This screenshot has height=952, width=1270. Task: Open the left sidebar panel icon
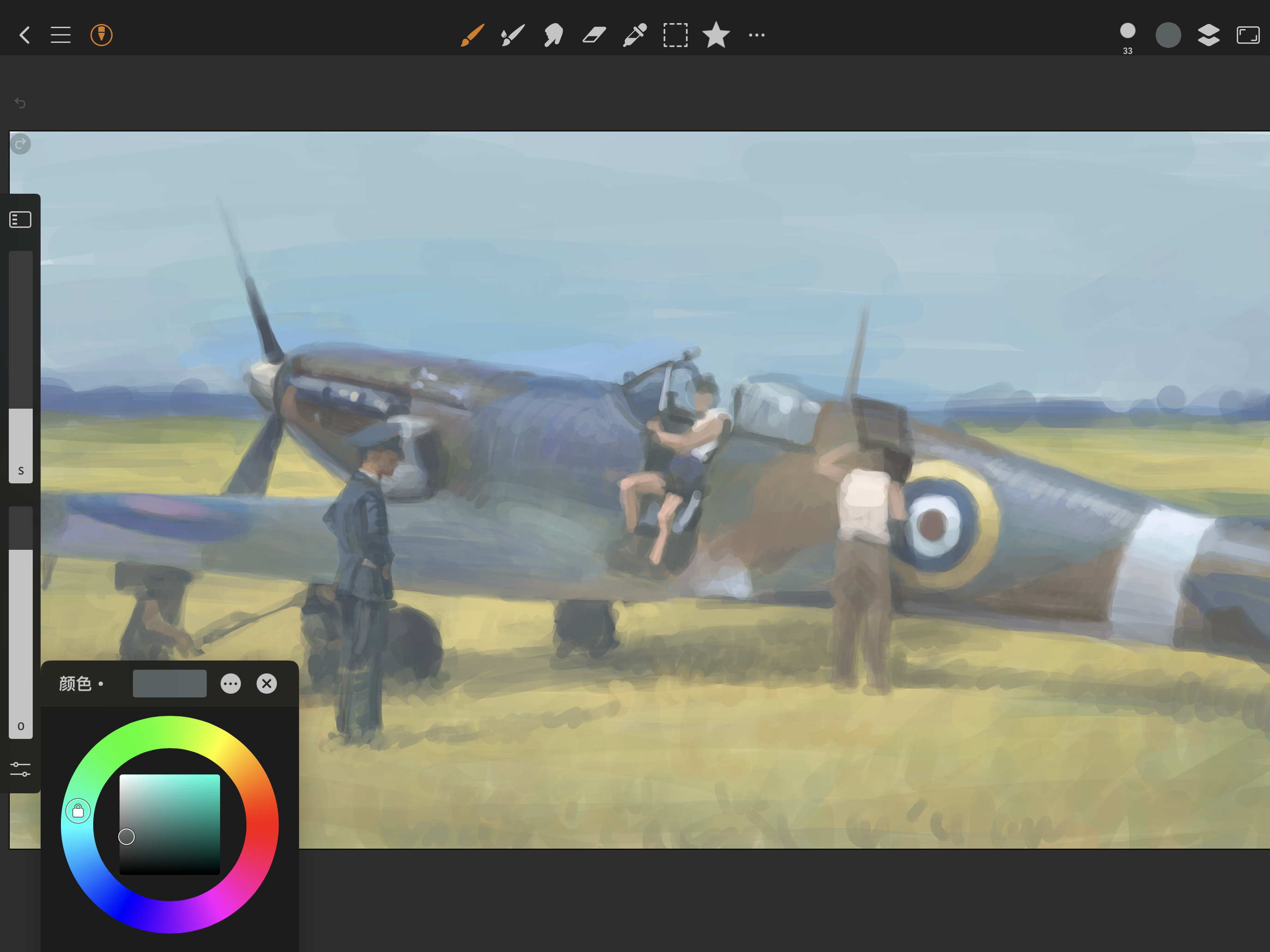tap(20, 220)
